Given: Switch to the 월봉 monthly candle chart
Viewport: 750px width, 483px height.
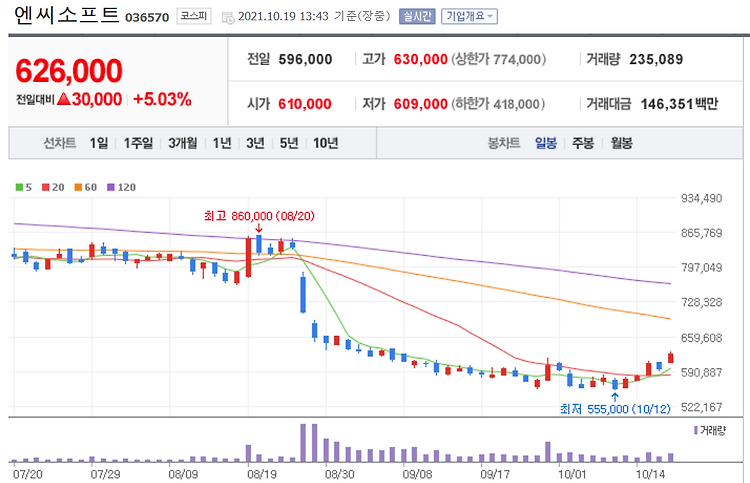Looking at the screenshot, I should (621, 143).
